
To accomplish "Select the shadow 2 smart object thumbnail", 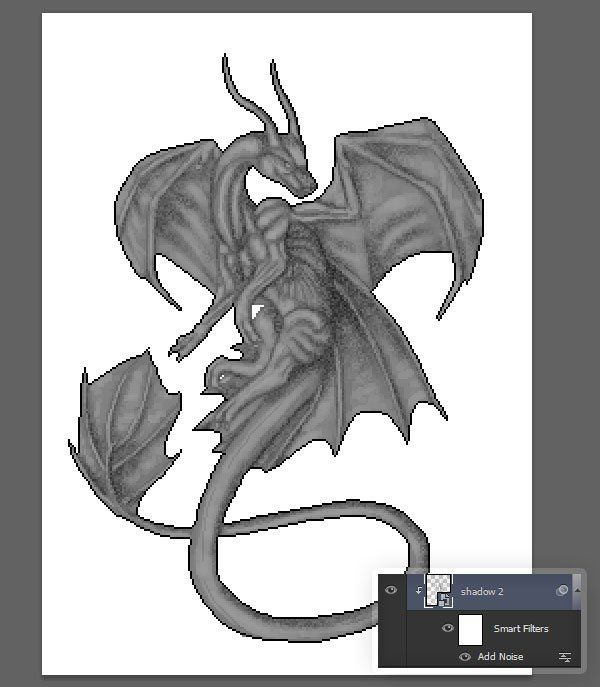I will coord(439,591).
